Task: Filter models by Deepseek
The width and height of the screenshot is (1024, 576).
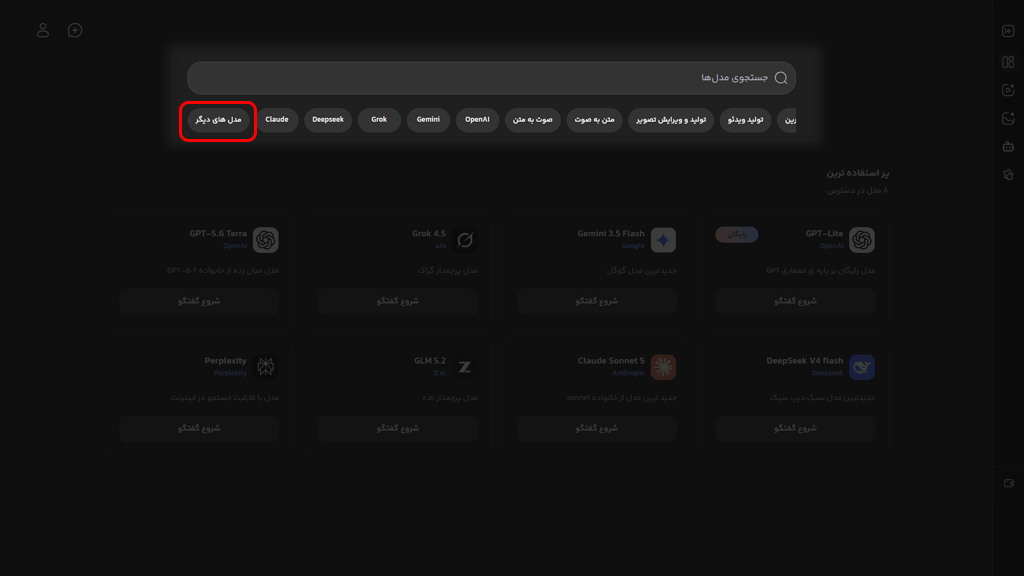Action: [x=328, y=120]
